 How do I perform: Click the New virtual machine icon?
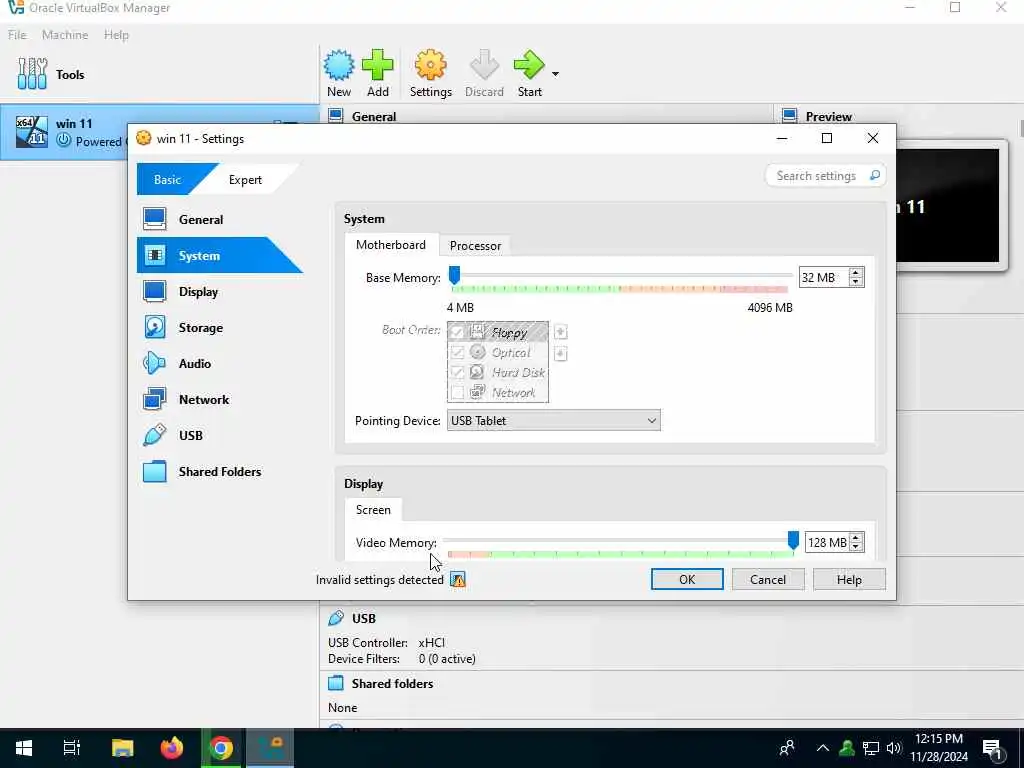pyautogui.click(x=339, y=65)
